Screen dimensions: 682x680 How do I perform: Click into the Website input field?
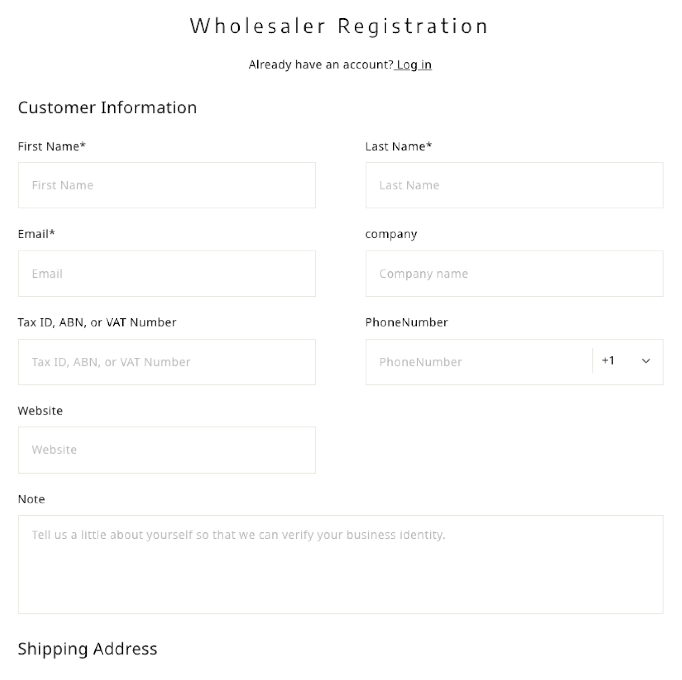[x=166, y=450]
